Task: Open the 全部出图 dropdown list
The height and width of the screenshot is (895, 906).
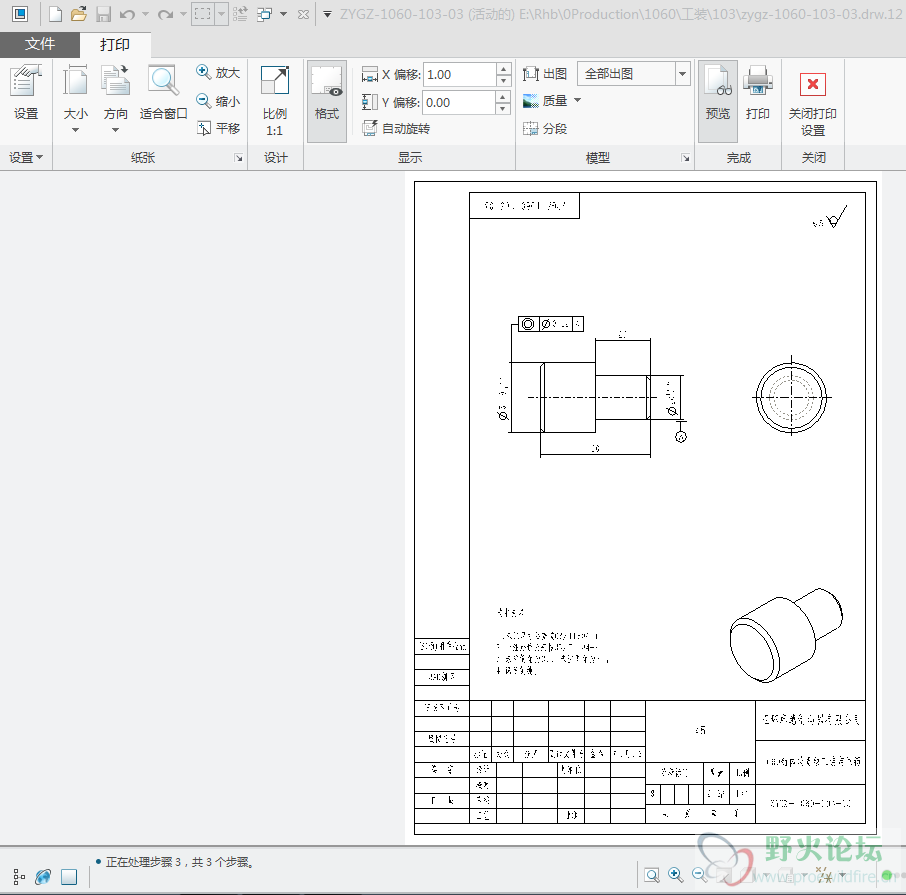Action: (x=682, y=74)
